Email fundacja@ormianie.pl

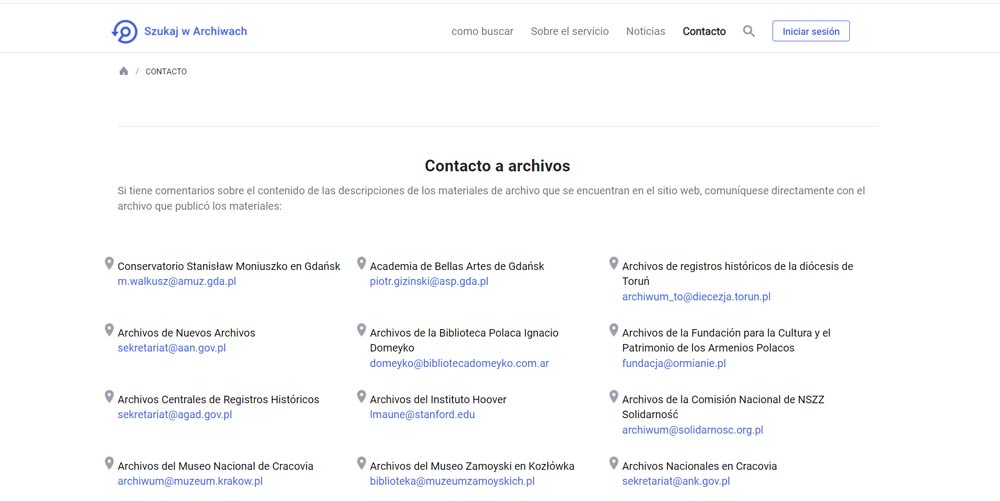(x=674, y=363)
